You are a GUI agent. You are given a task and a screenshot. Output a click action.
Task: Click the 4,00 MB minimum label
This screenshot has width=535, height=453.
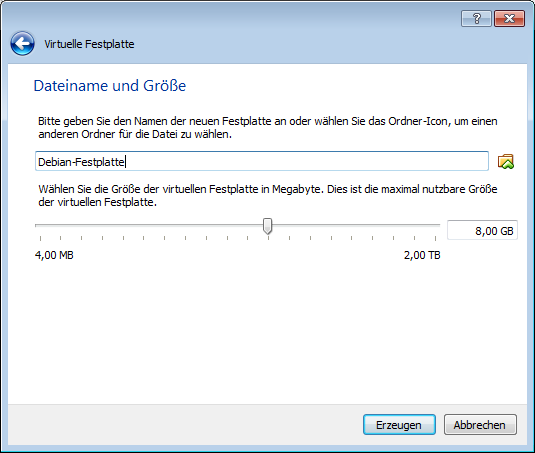point(54,255)
